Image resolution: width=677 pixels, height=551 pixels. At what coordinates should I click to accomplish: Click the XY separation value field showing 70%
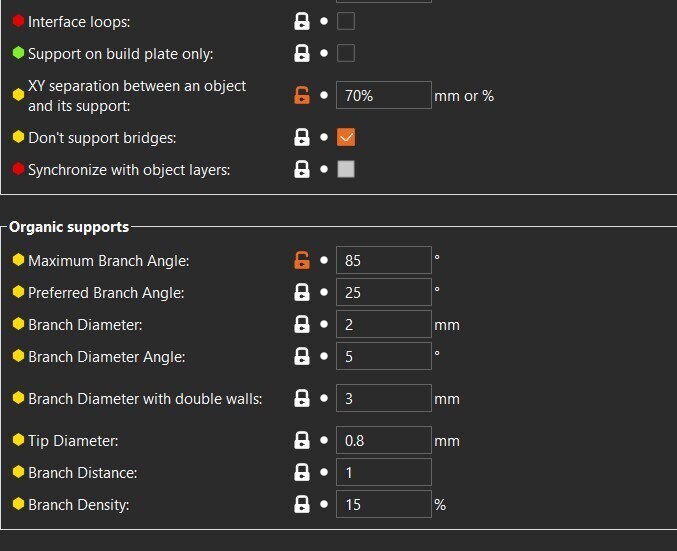(383, 96)
